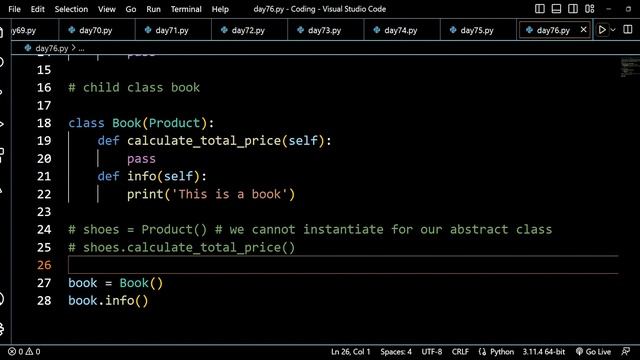Switch to the day73.py tab
The width and height of the screenshot is (640, 360).
[325, 30]
